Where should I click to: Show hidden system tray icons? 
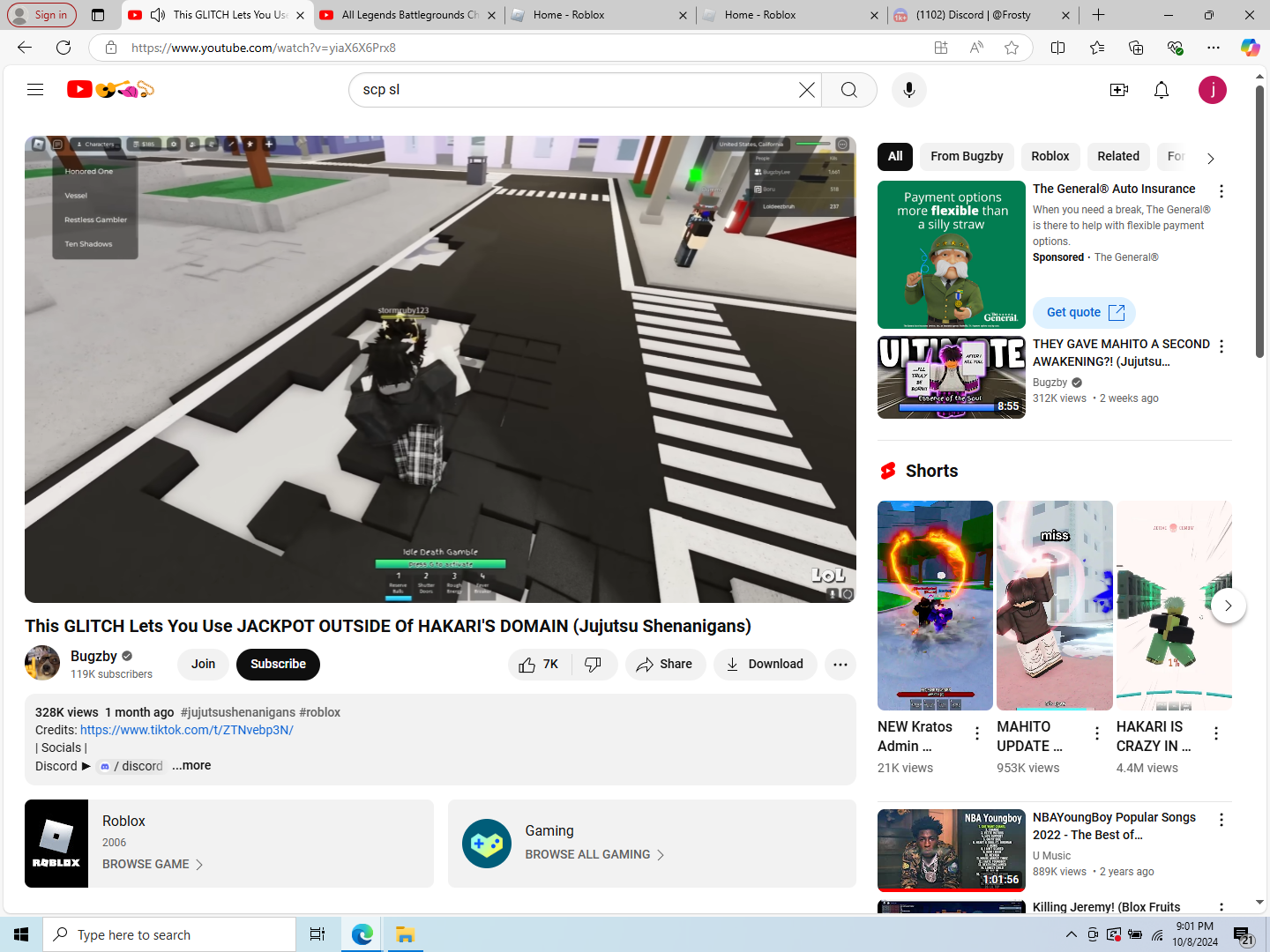click(x=1071, y=934)
